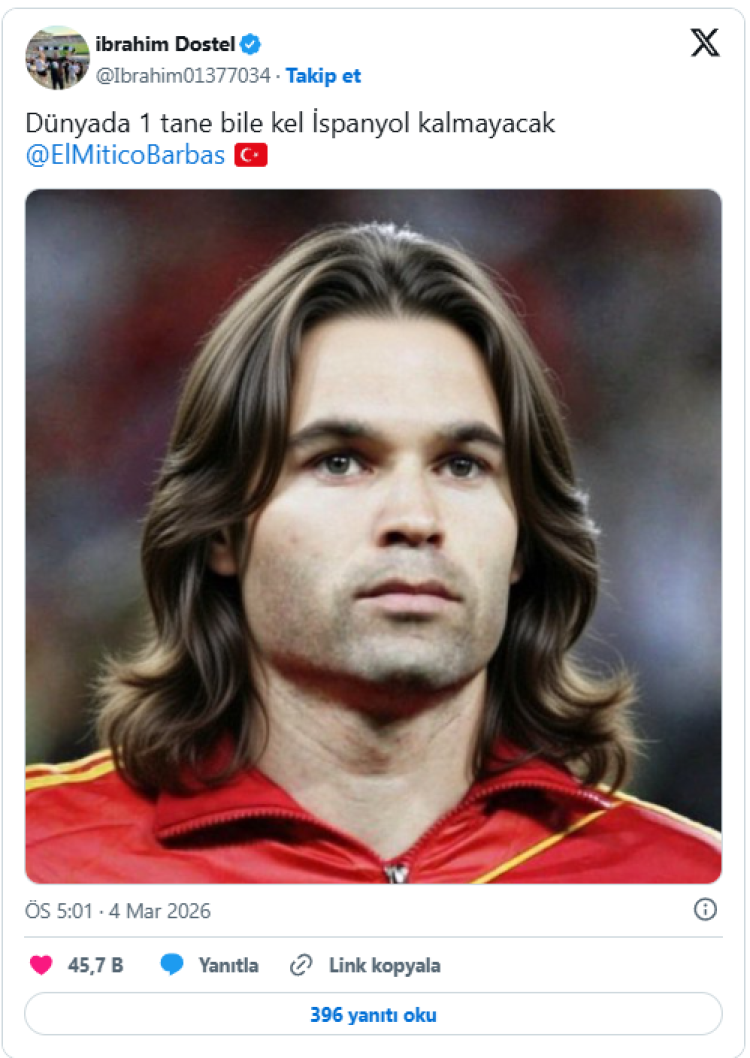750x1058 pixels.
Task: Click the blue verified badge
Action: 251,45
